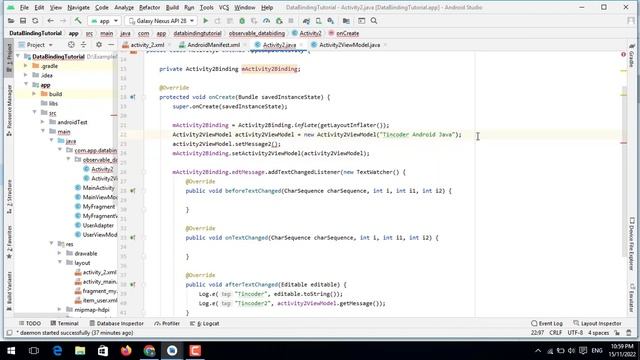The width and height of the screenshot is (640, 360).
Task: Toggle the Build Variants tool window
Action: [x=9, y=291]
